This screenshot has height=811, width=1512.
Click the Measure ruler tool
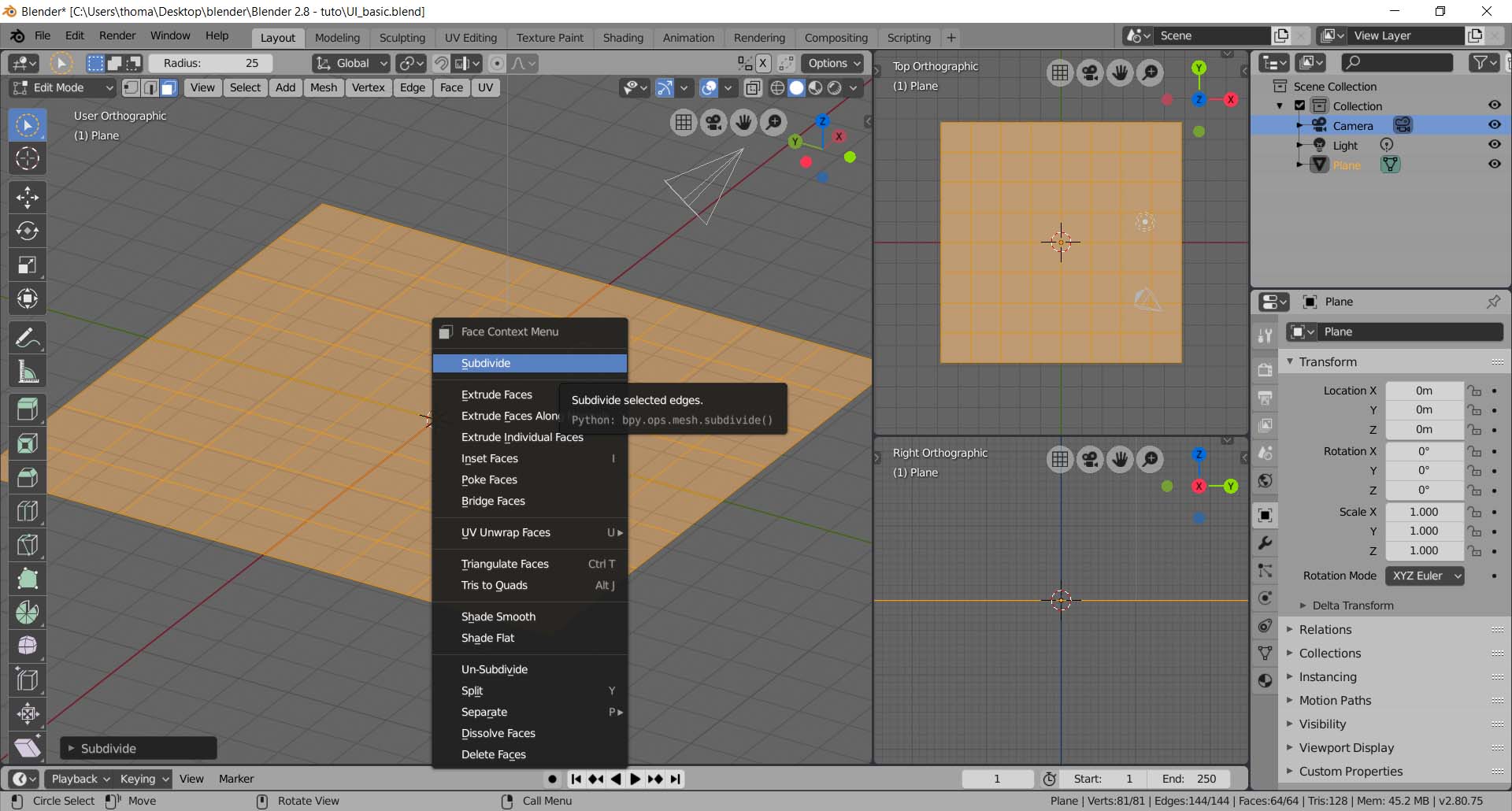tap(28, 372)
